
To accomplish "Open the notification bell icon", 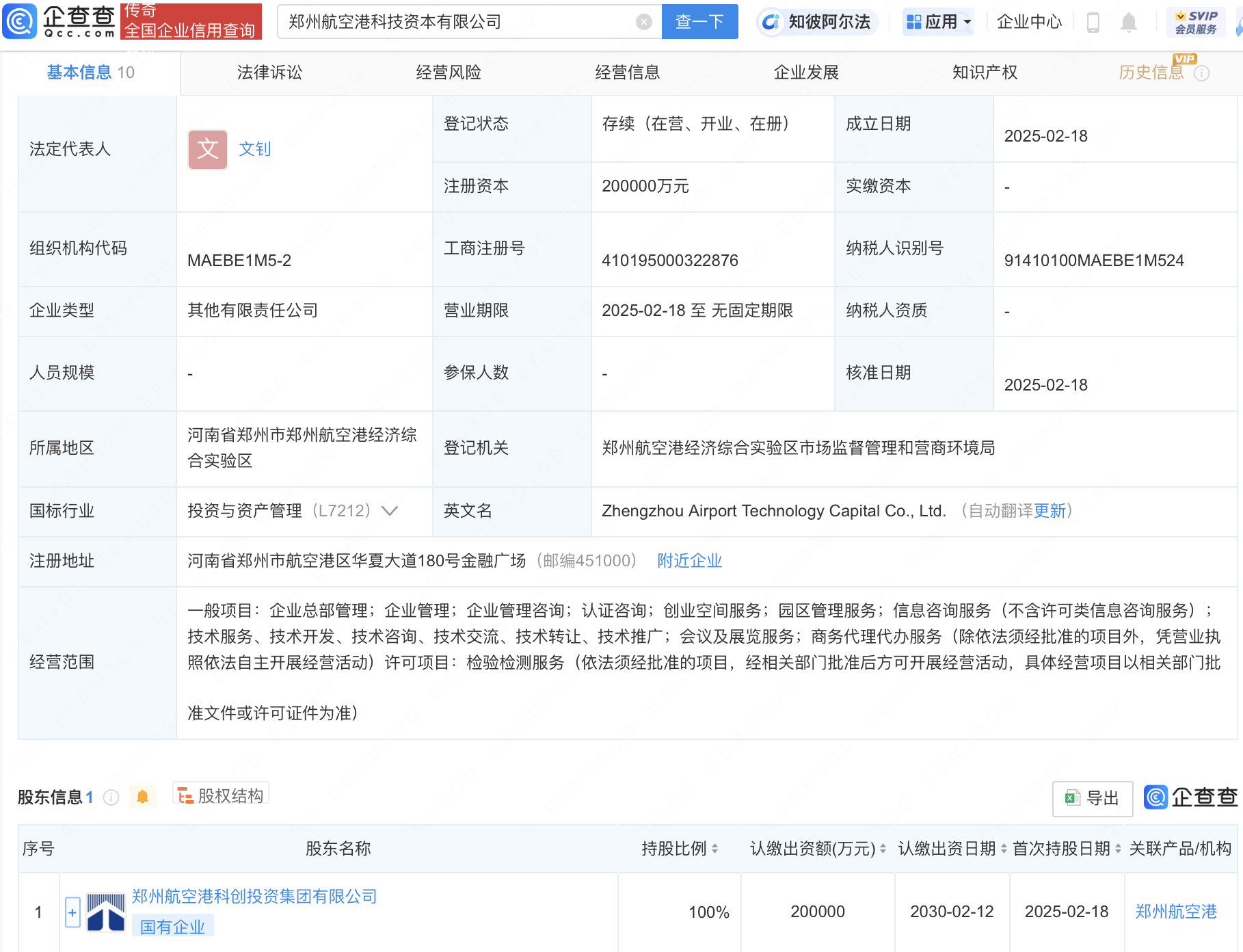I will [1129, 21].
